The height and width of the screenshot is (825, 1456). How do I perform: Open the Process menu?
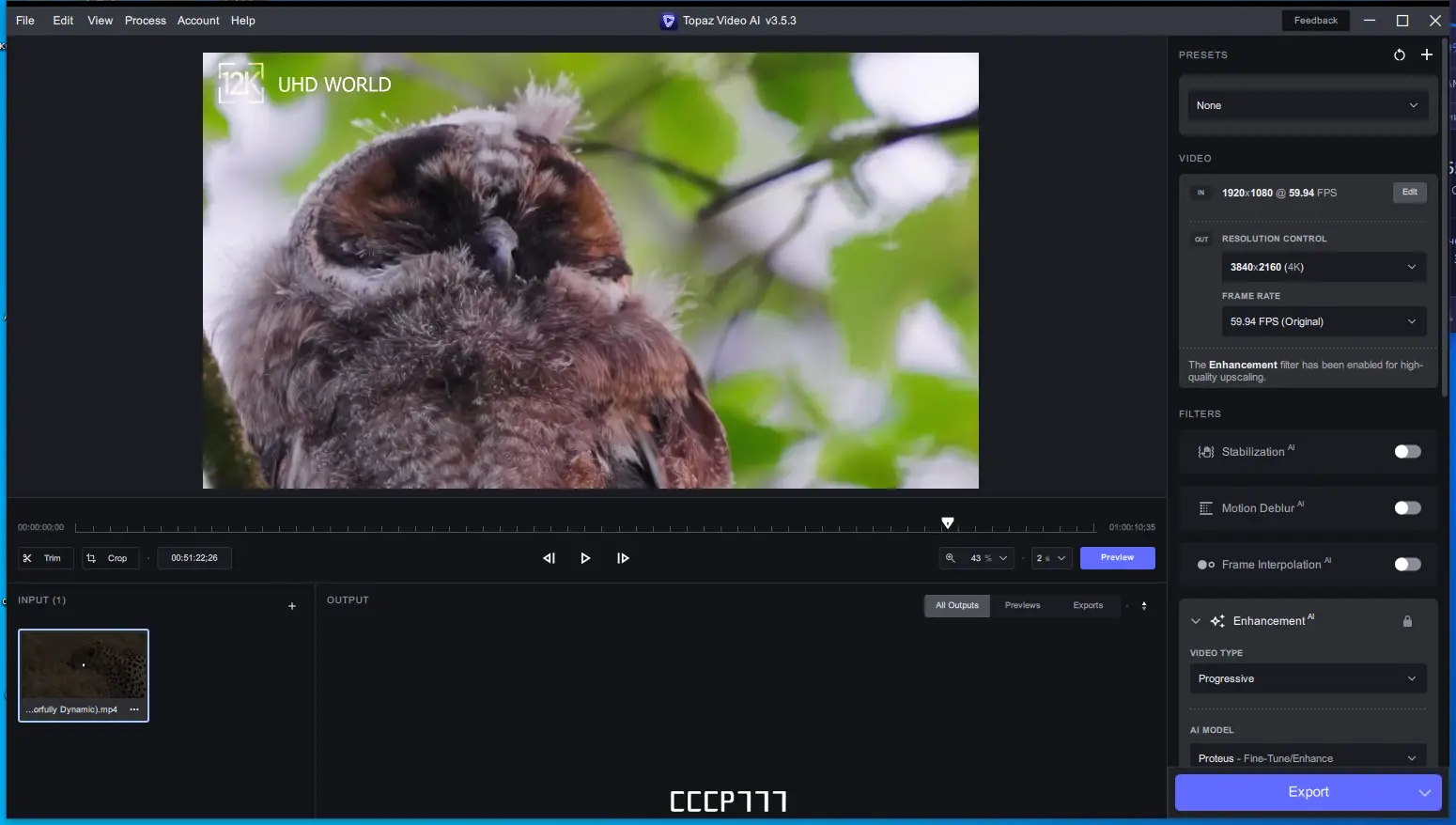point(146,21)
